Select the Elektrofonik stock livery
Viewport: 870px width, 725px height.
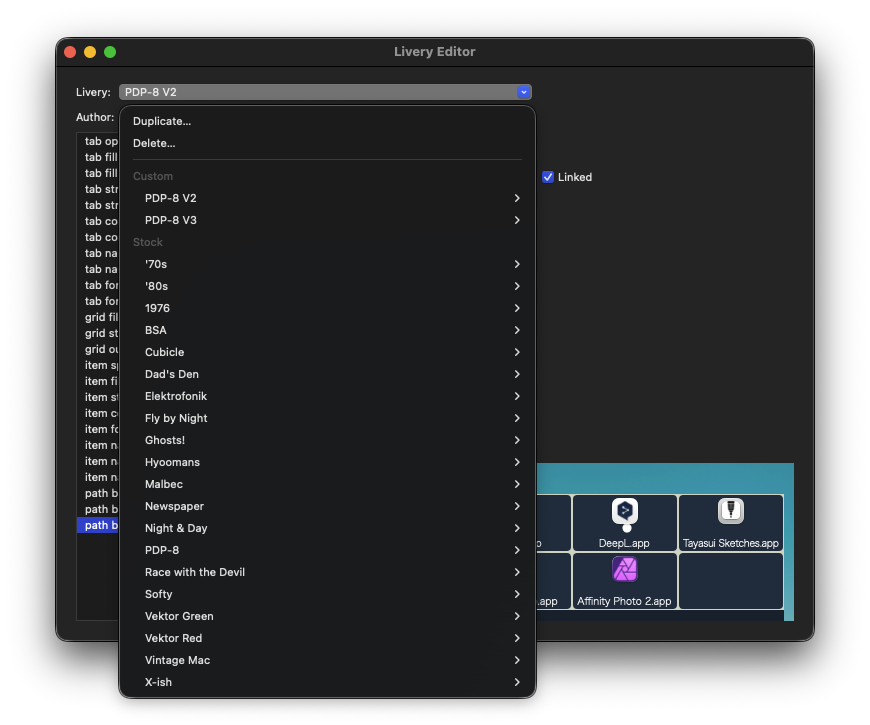tap(176, 396)
